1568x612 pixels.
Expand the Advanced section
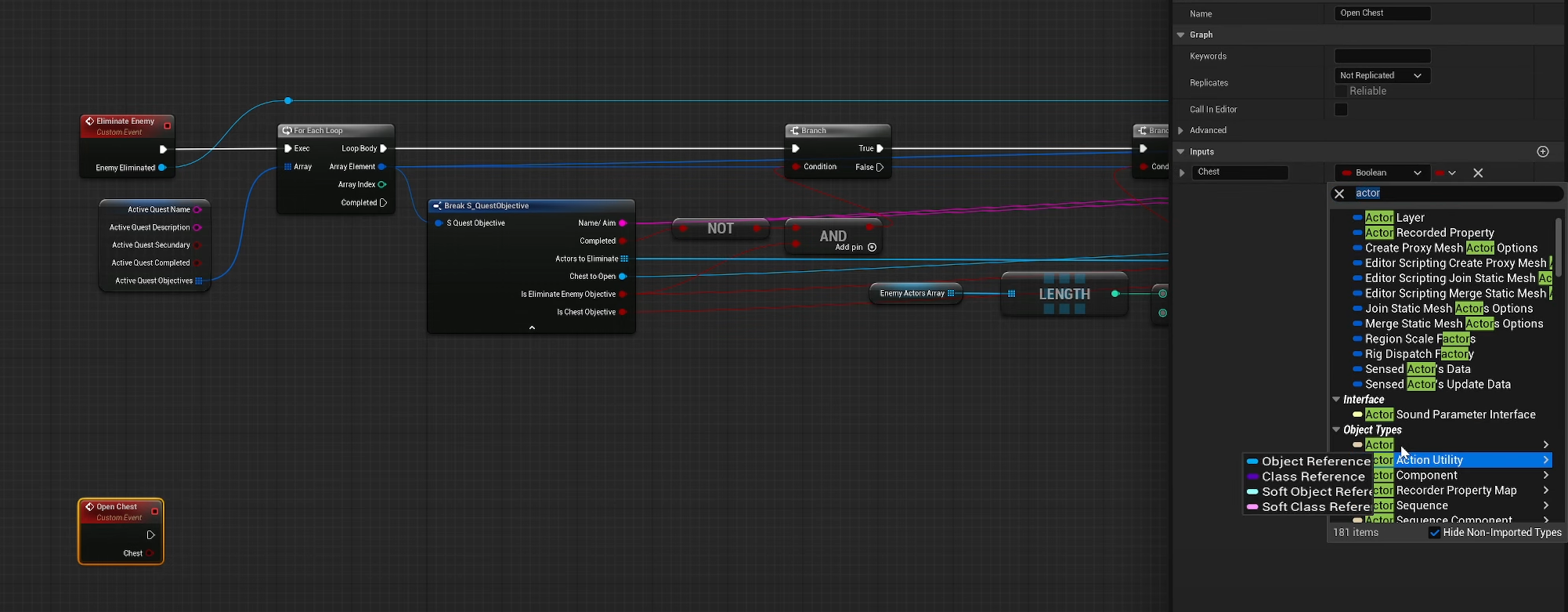pos(1180,131)
